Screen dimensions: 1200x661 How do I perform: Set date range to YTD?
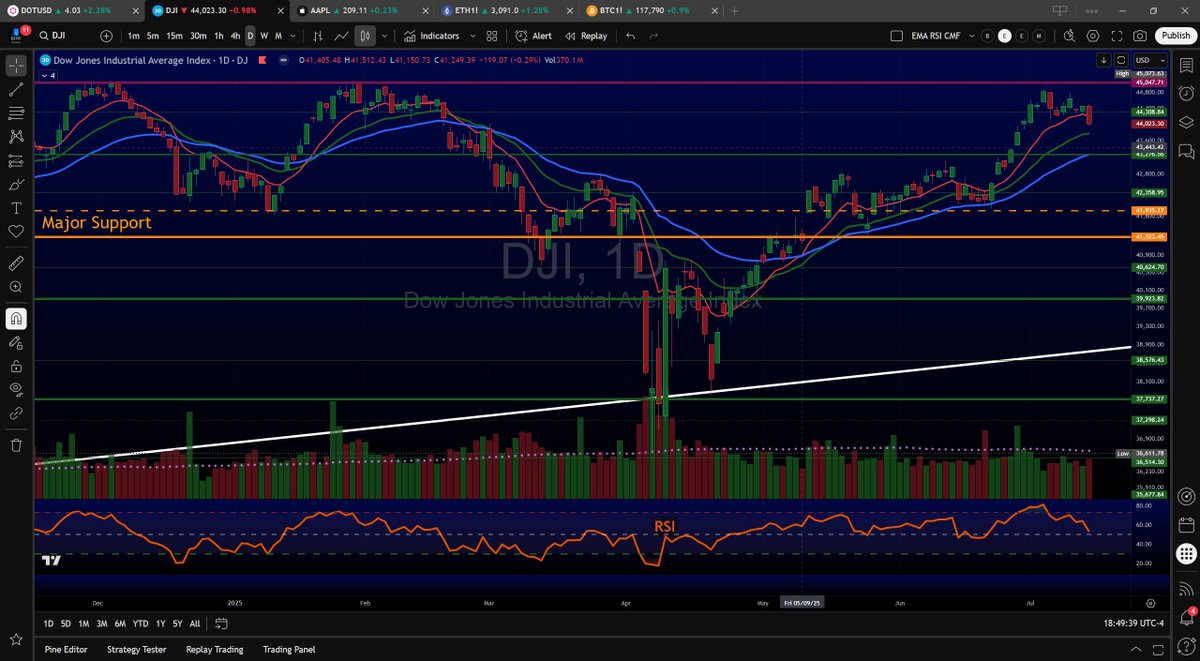pyautogui.click(x=140, y=623)
